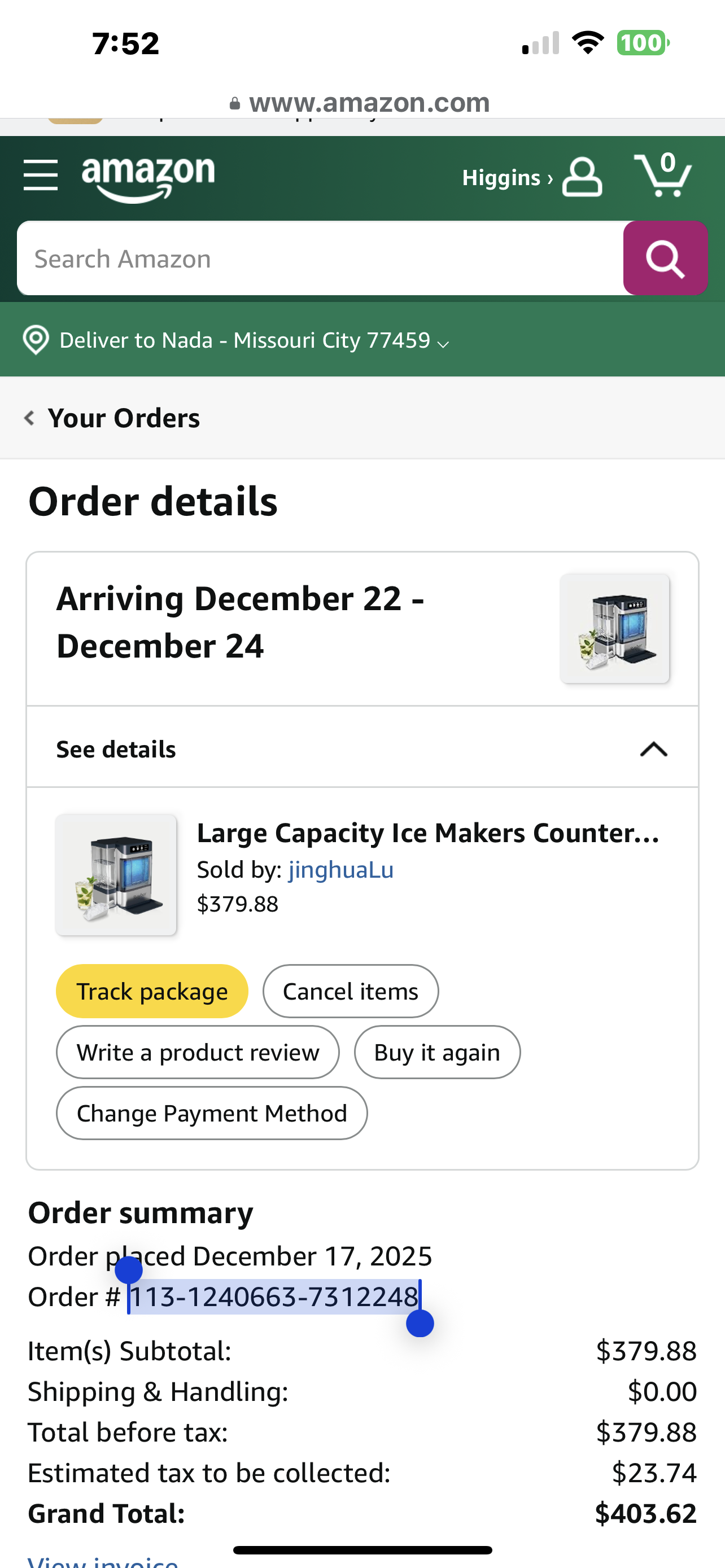The image size is (725, 1568).
Task: Tap the delivery location pin icon
Action: tap(36, 340)
